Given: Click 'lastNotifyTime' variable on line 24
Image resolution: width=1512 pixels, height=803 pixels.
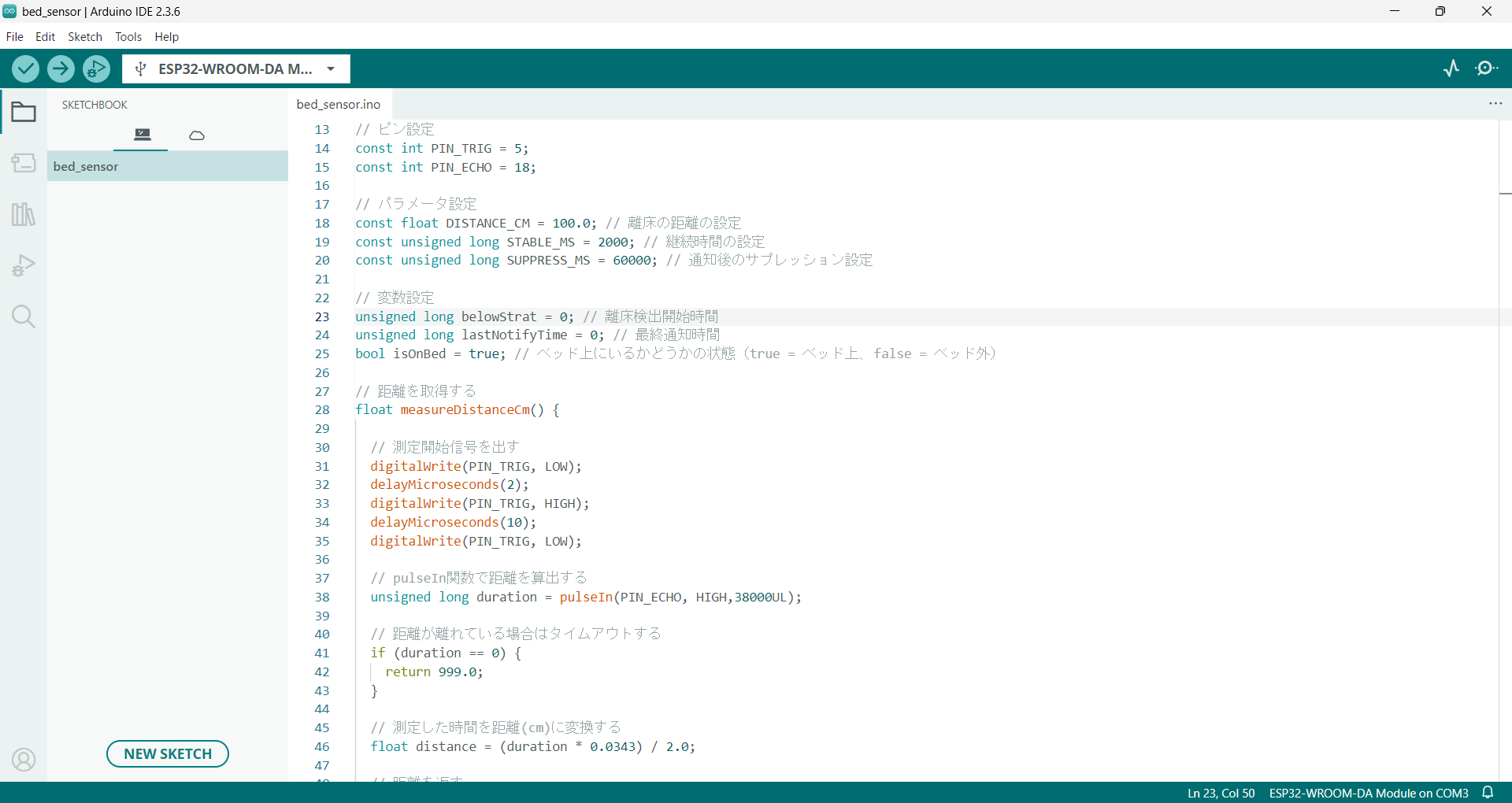Looking at the screenshot, I should (514, 335).
